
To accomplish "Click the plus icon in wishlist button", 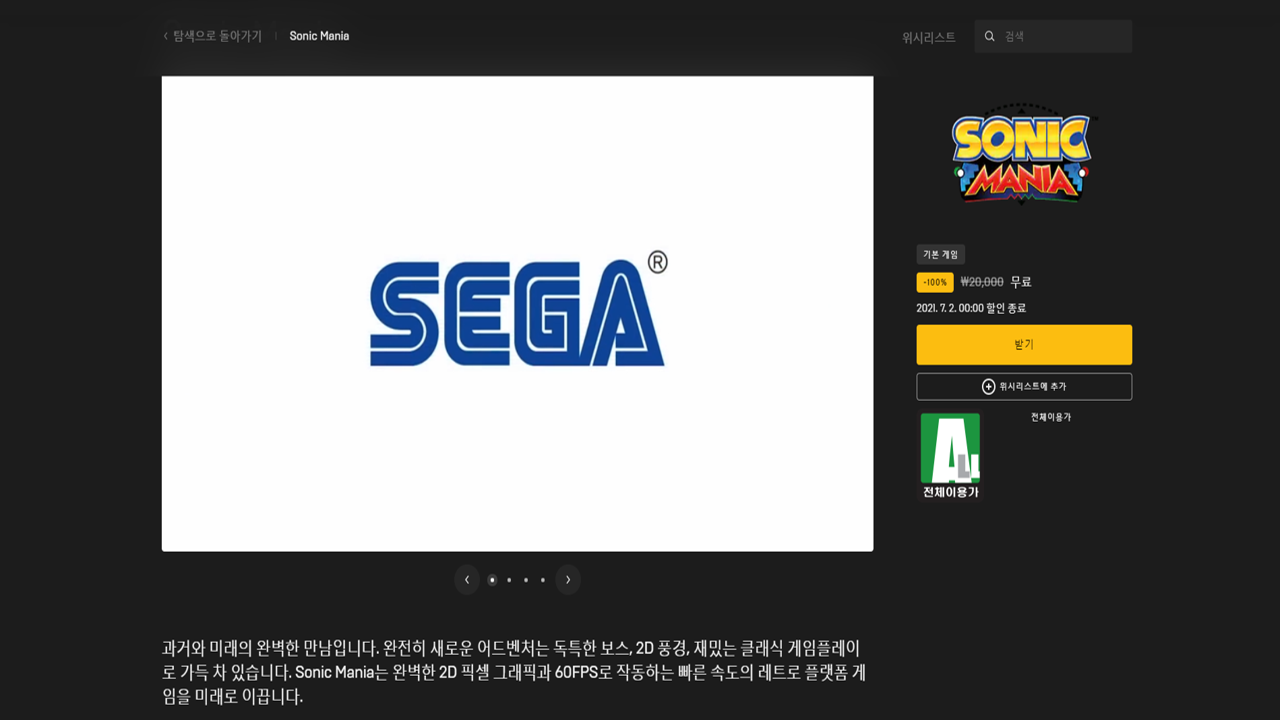I will (x=988, y=386).
